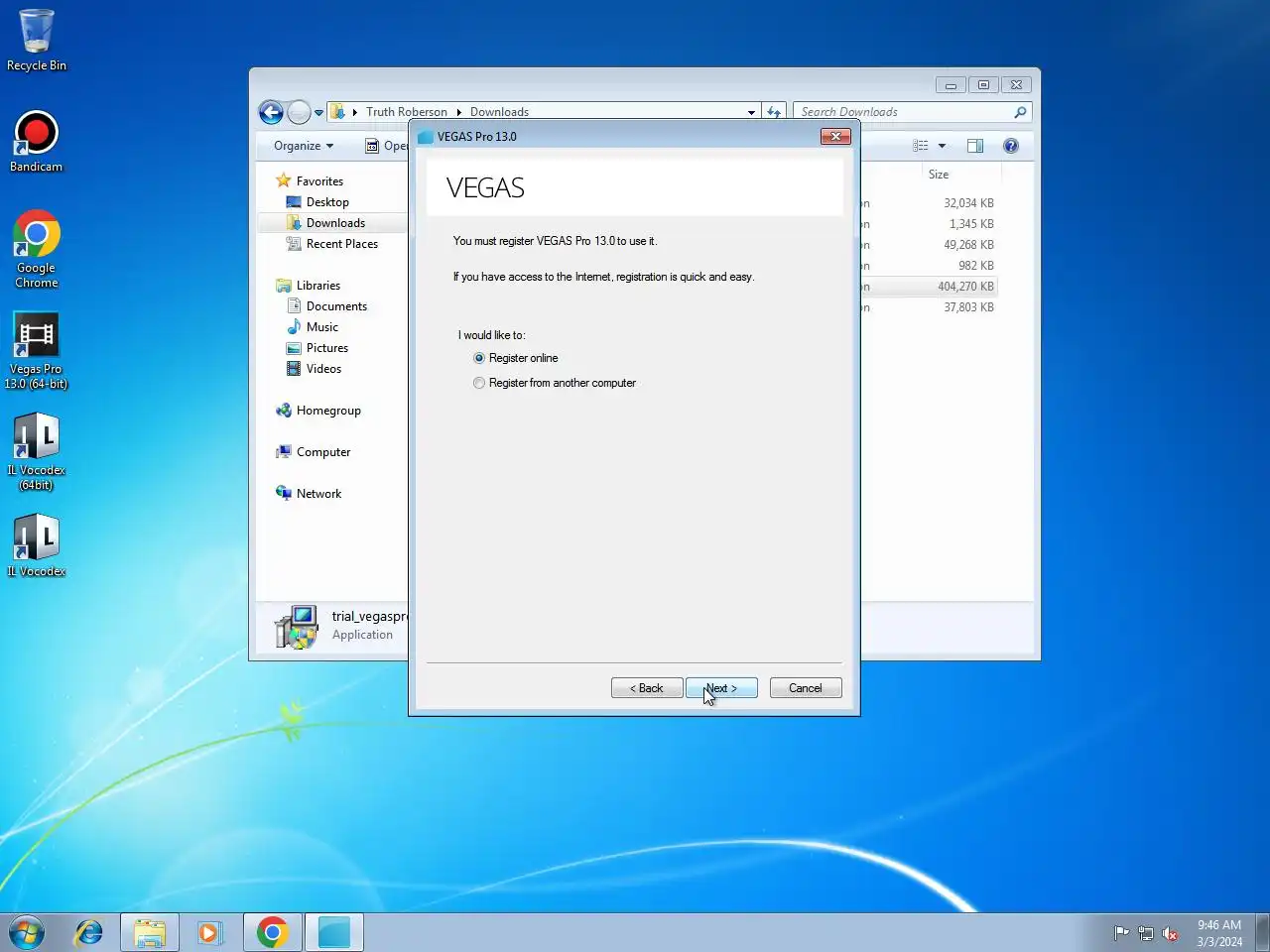Image resolution: width=1270 pixels, height=952 pixels.
Task: Open the Pictures library
Action: coord(326,348)
